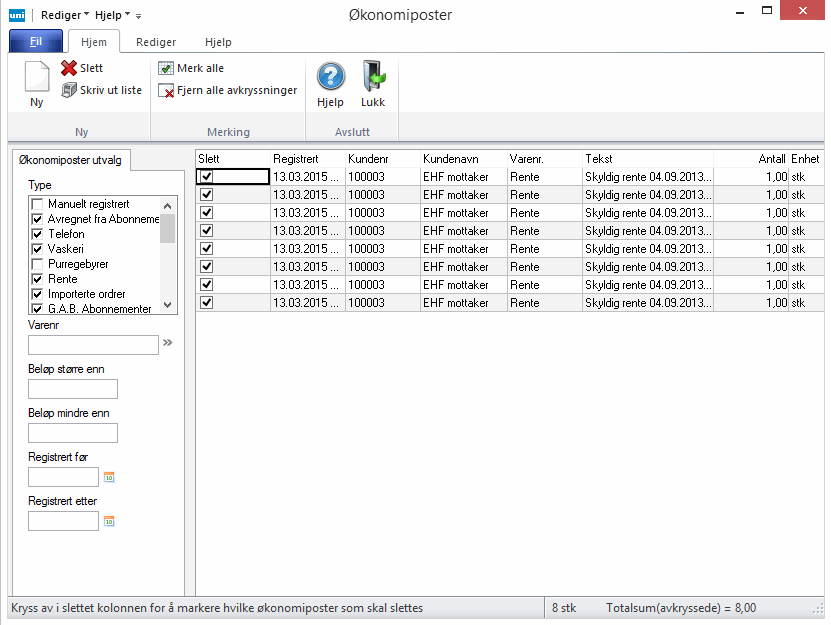Click Fjern alle avkryssninger icon

click(x=166, y=90)
